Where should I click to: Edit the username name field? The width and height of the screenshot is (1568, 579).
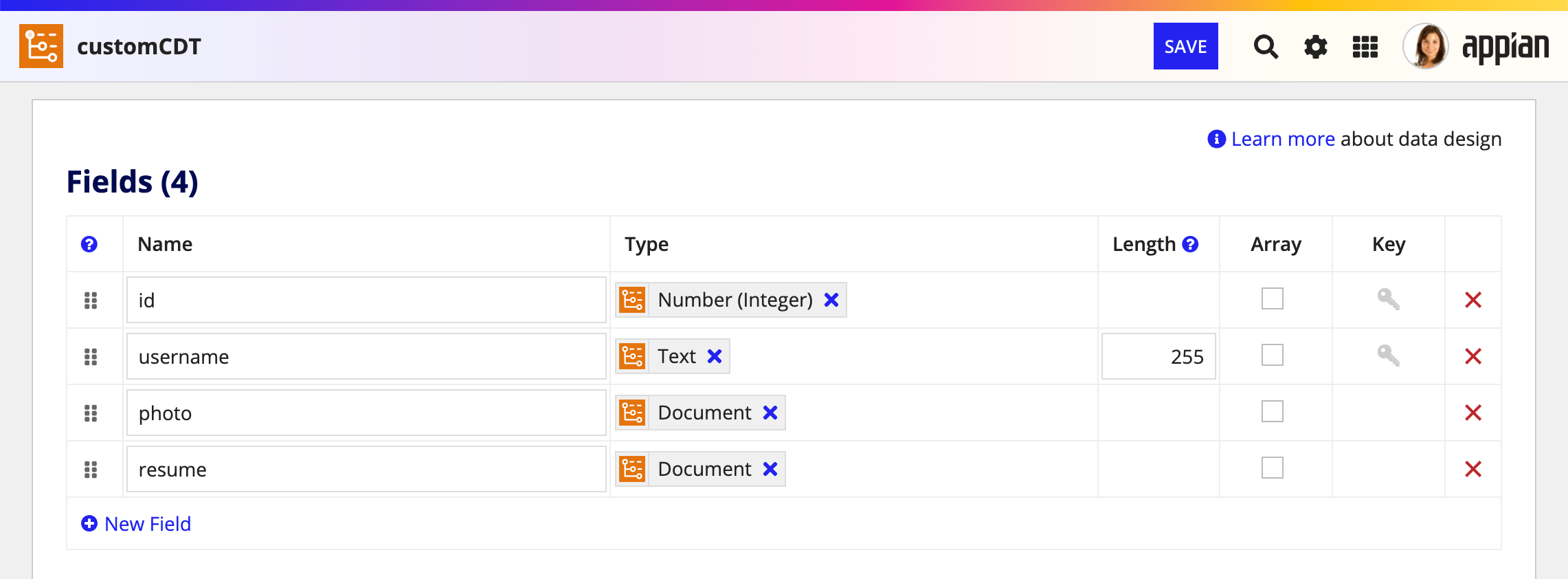click(x=366, y=356)
